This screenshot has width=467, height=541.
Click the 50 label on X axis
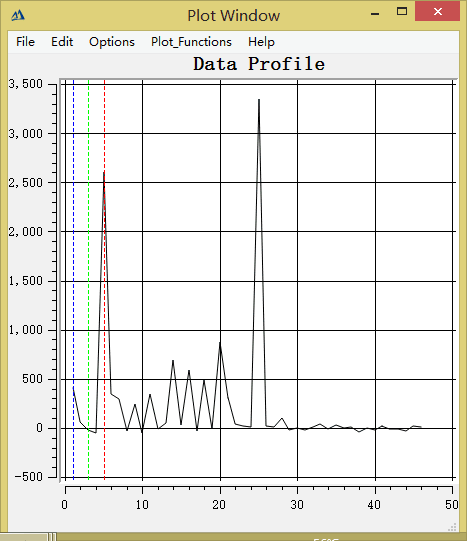tap(451, 505)
